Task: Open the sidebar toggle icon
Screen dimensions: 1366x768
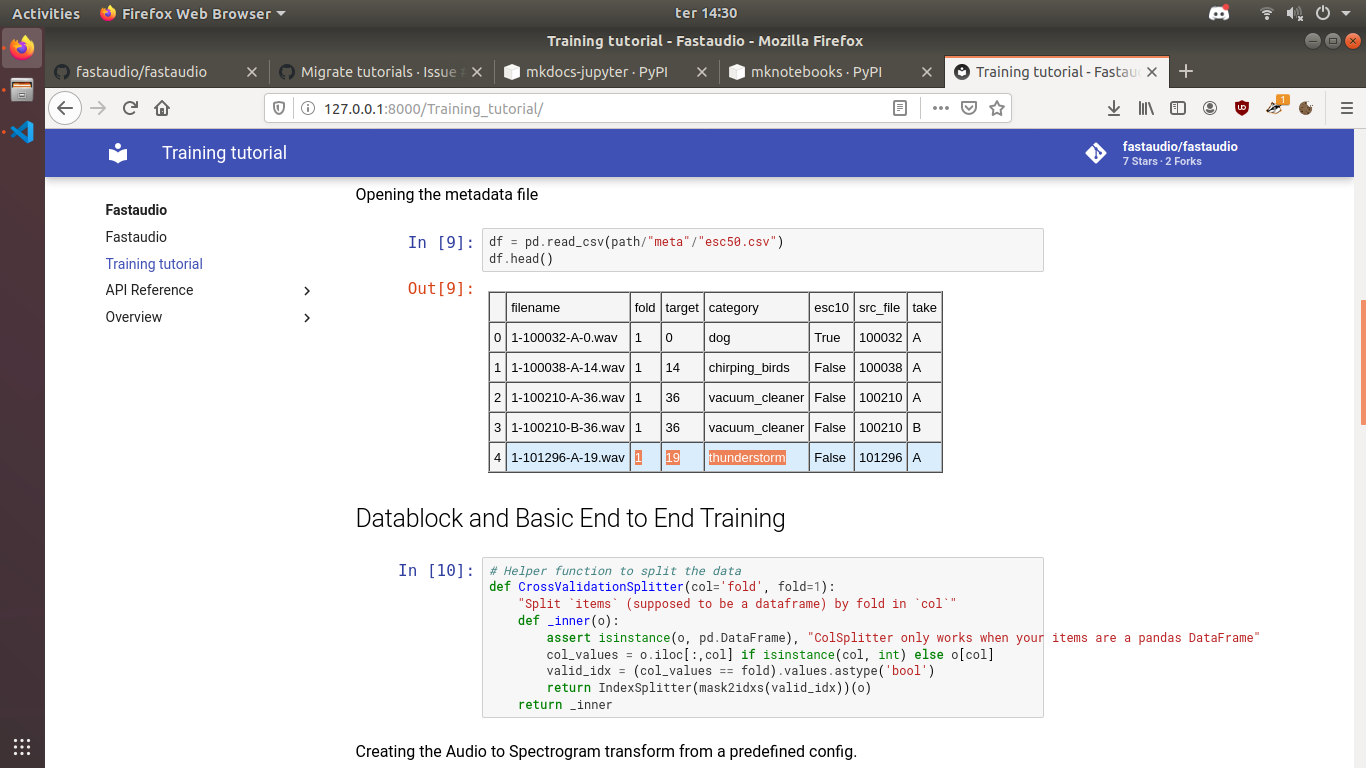Action: coord(1178,108)
